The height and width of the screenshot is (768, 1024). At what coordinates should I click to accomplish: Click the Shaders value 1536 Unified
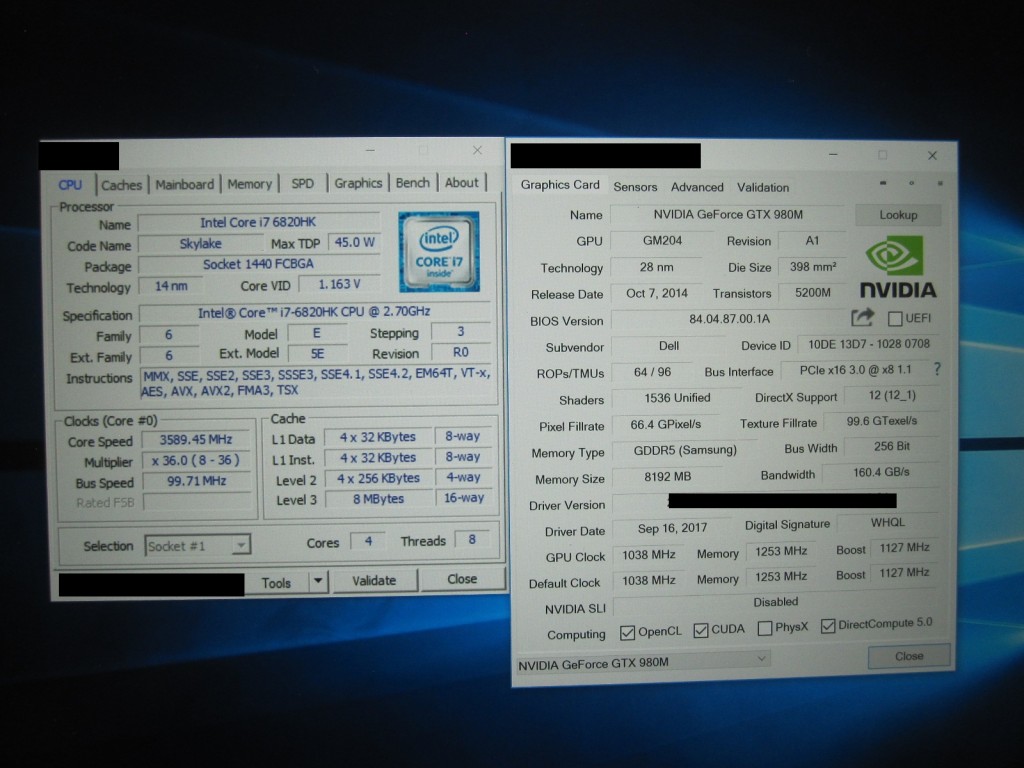677,398
